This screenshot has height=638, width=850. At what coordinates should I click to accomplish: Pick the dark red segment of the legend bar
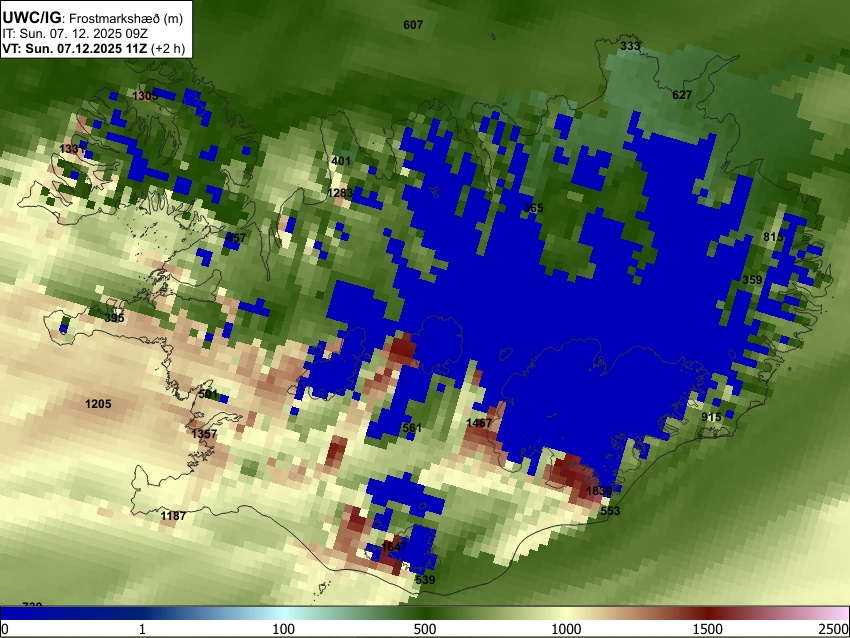708,613
